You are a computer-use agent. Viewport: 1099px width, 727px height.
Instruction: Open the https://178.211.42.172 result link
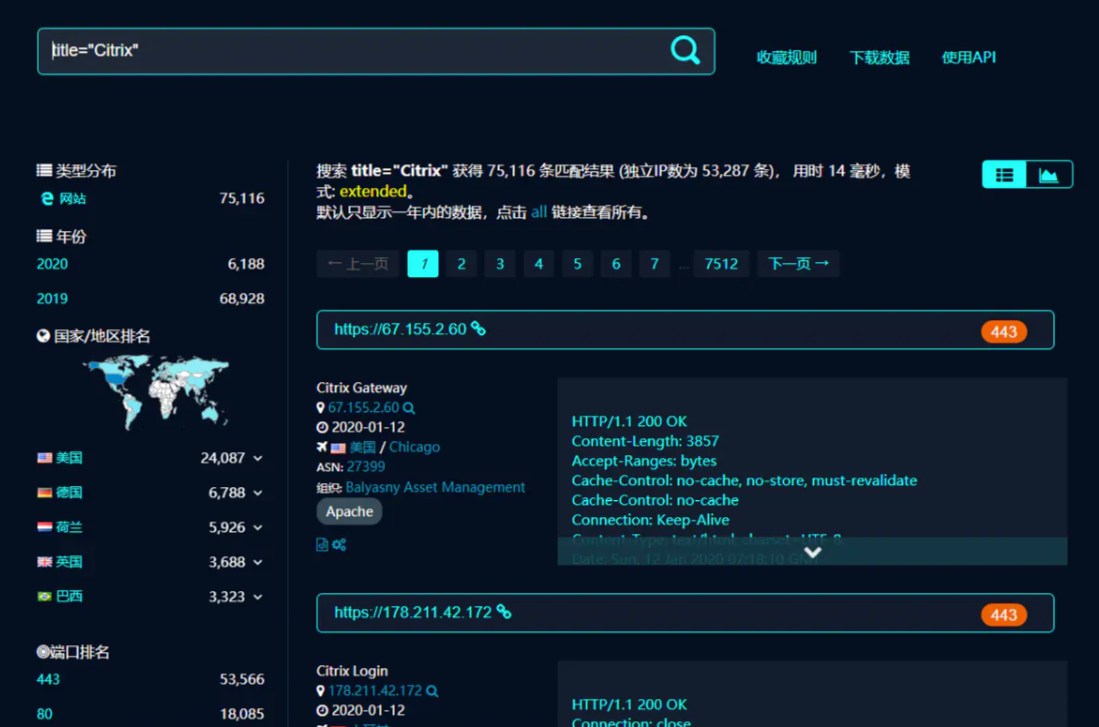[x=413, y=613]
